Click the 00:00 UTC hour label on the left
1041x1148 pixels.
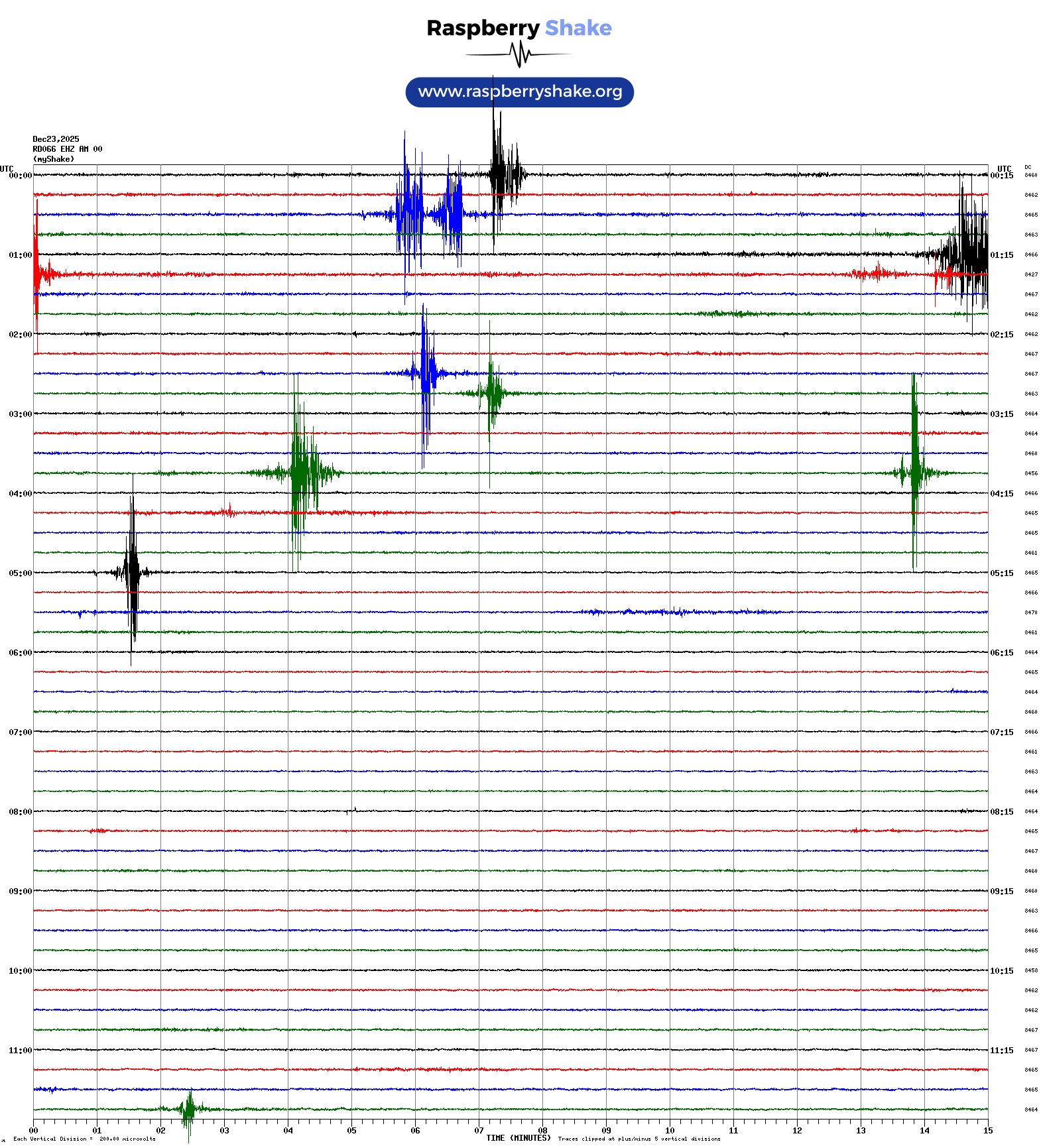[20, 176]
